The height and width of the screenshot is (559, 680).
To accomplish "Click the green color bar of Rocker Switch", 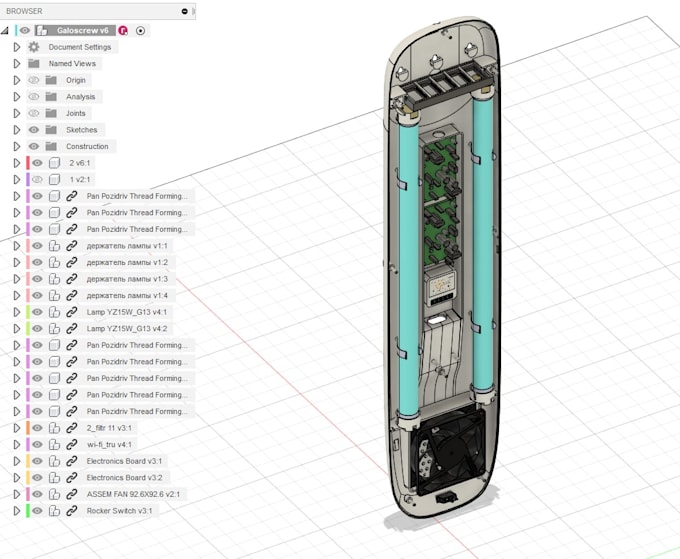I will point(28,511).
